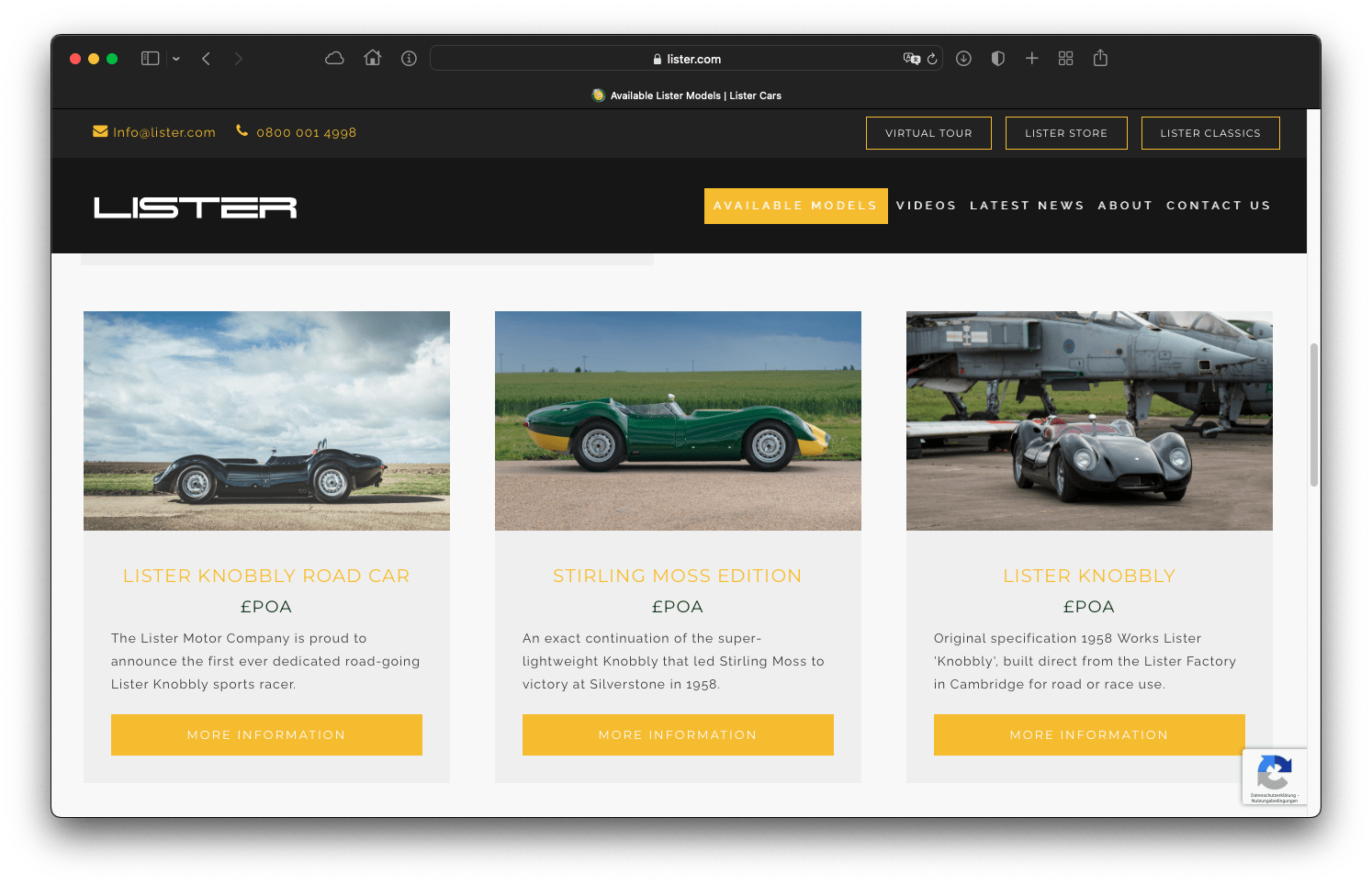Click the info@lister.com email link
The height and width of the screenshot is (885, 1372).
click(x=164, y=132)
